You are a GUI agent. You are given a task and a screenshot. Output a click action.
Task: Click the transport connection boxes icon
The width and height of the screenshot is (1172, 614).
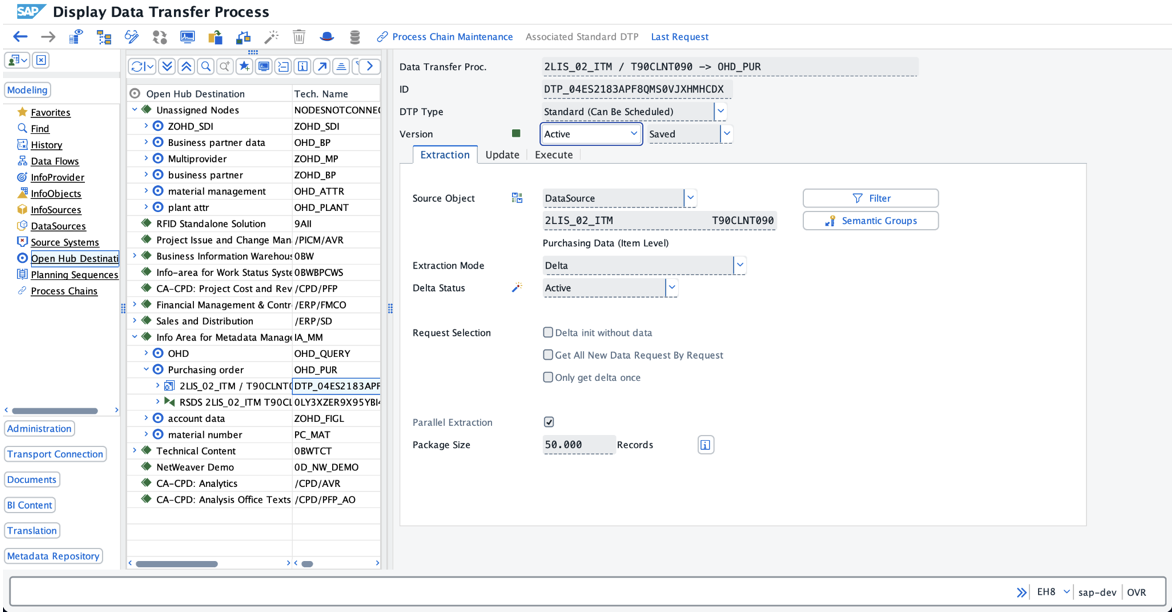[x=243, y=37]
